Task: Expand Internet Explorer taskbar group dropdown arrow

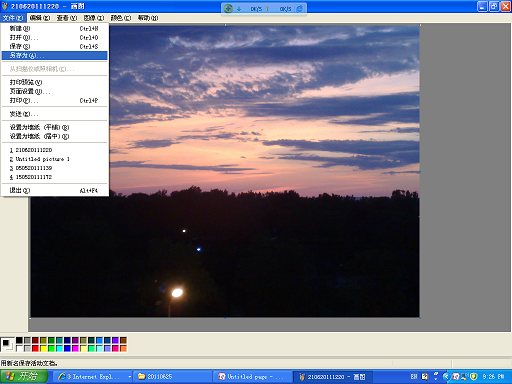Action: [129, 377]
